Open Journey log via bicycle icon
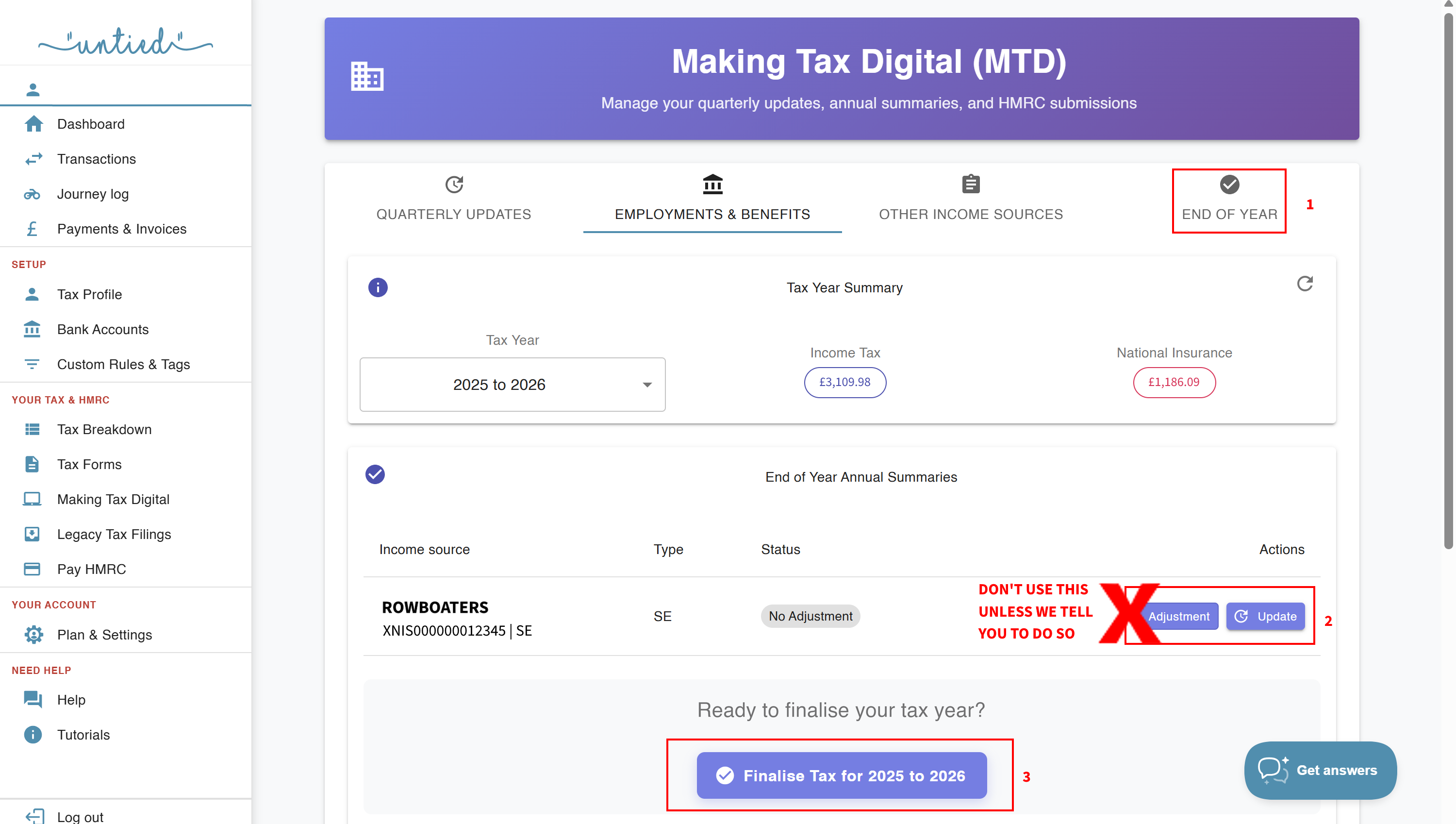 pyautogui.click(x=32, y=194)
